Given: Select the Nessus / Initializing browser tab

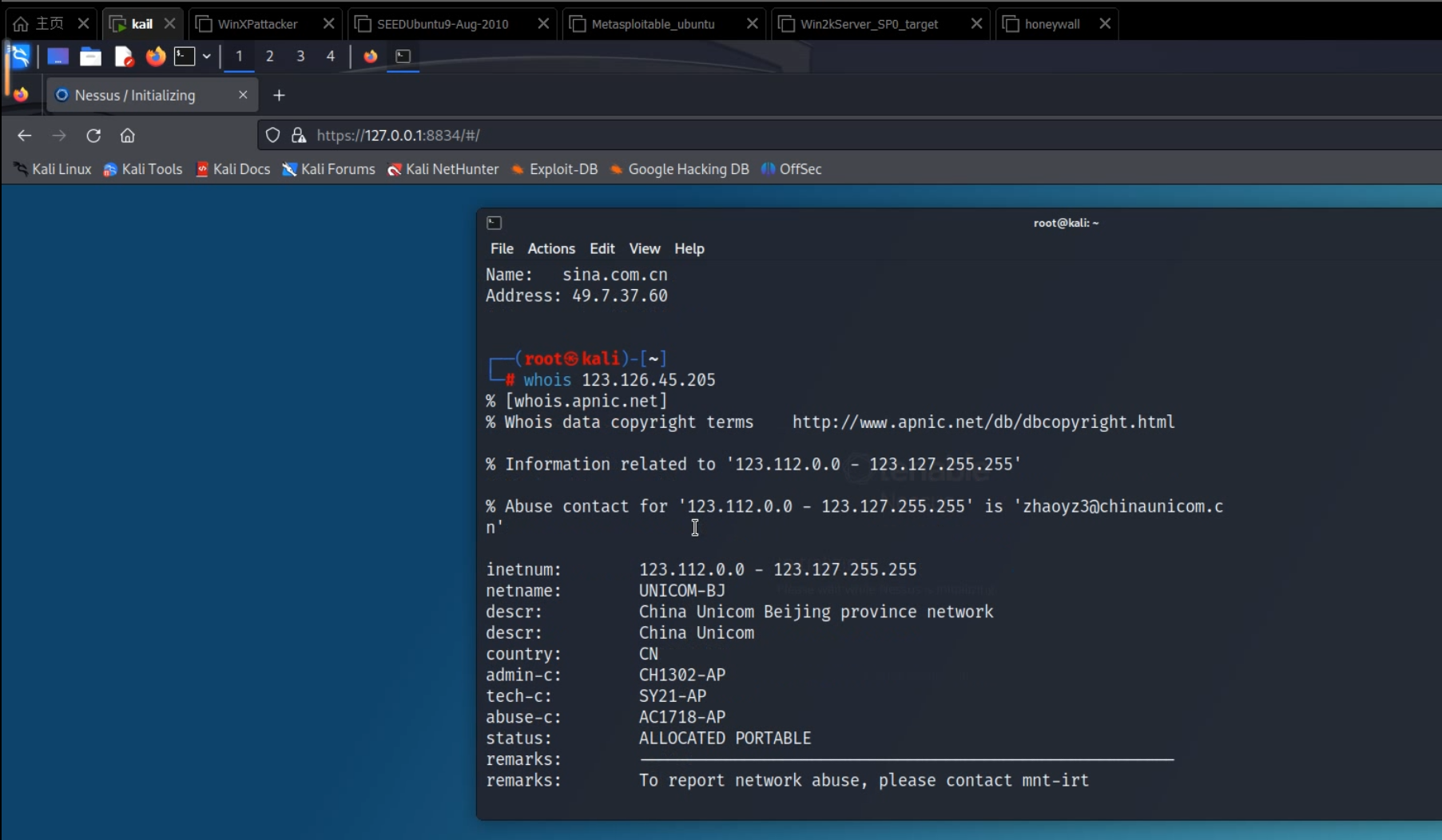Looking at the screenshot, I should tap(150, 95).
